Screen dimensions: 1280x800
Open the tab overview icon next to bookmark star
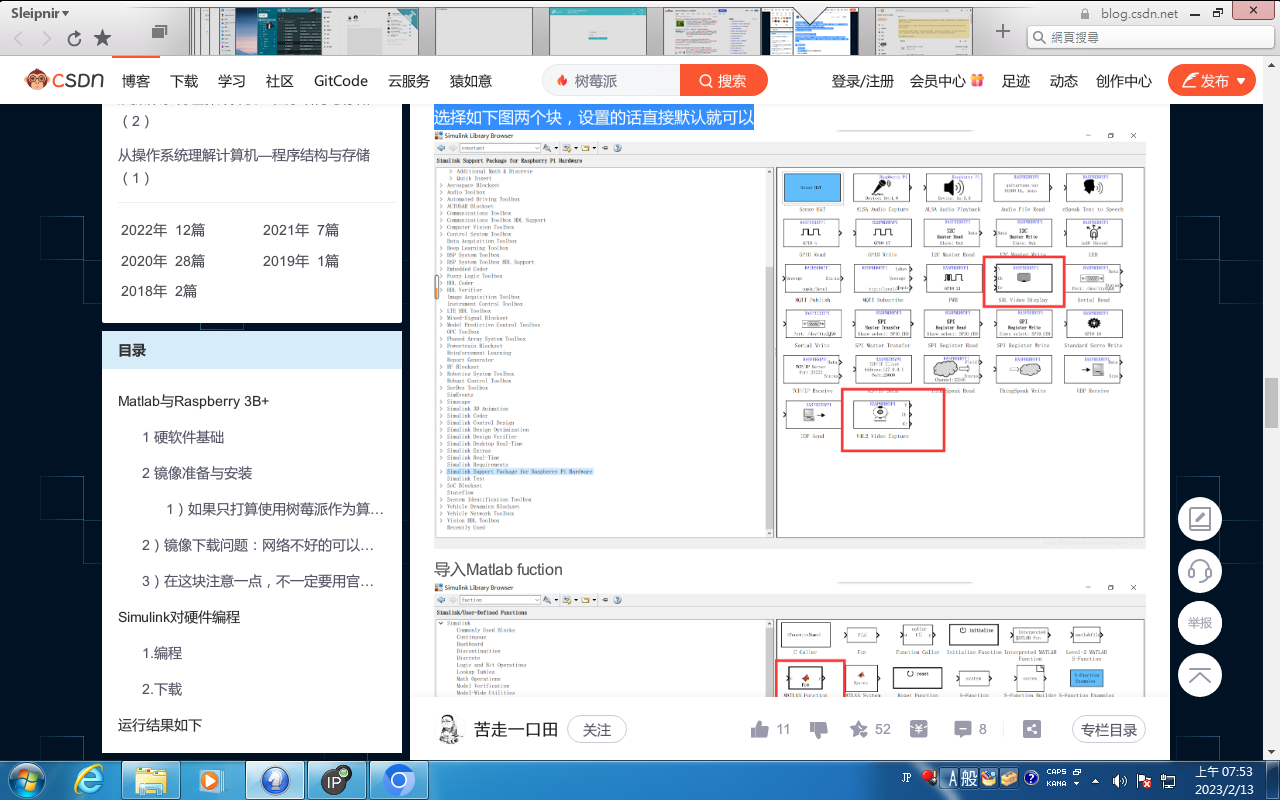(x=159, y=33)
